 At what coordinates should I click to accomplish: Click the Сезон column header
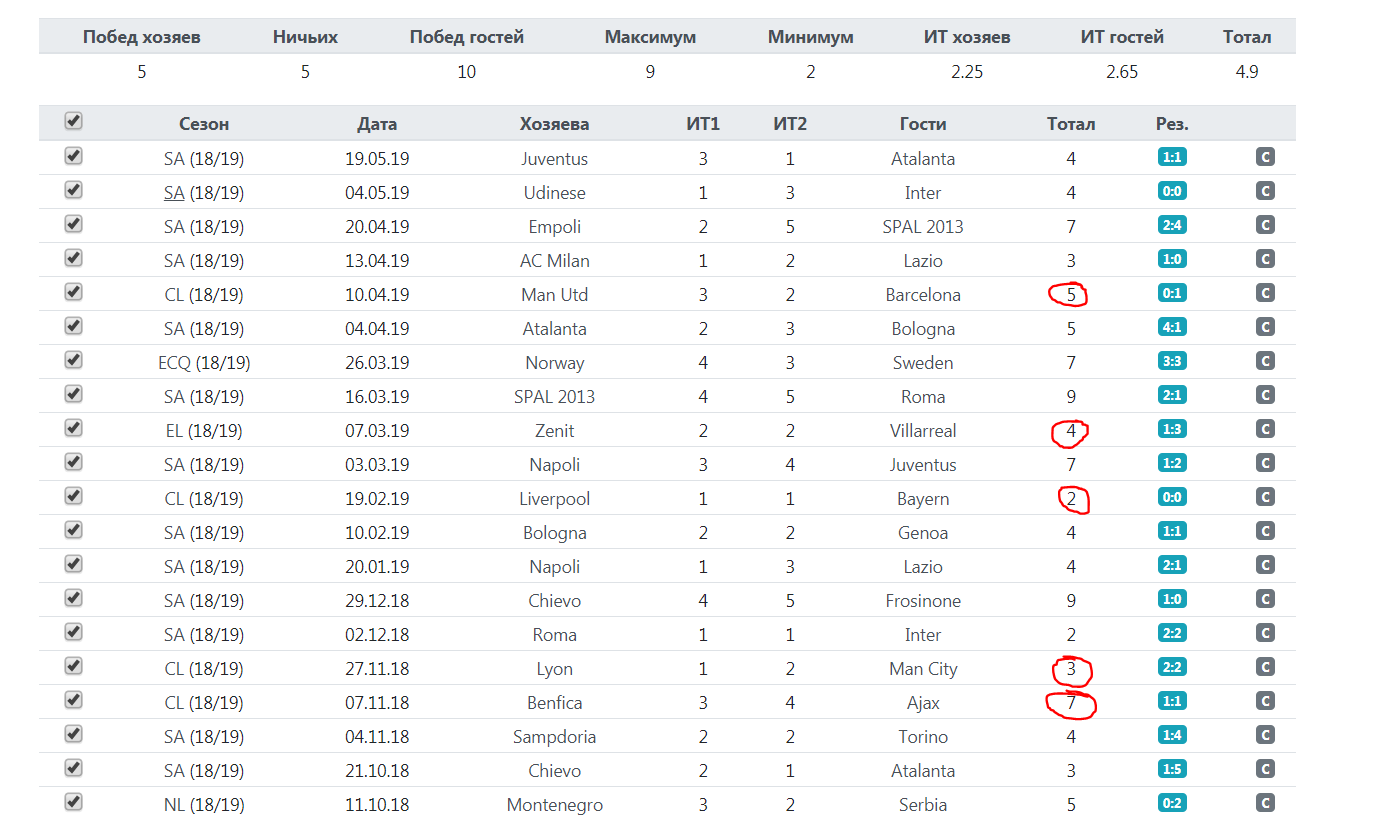click(204, 124)
